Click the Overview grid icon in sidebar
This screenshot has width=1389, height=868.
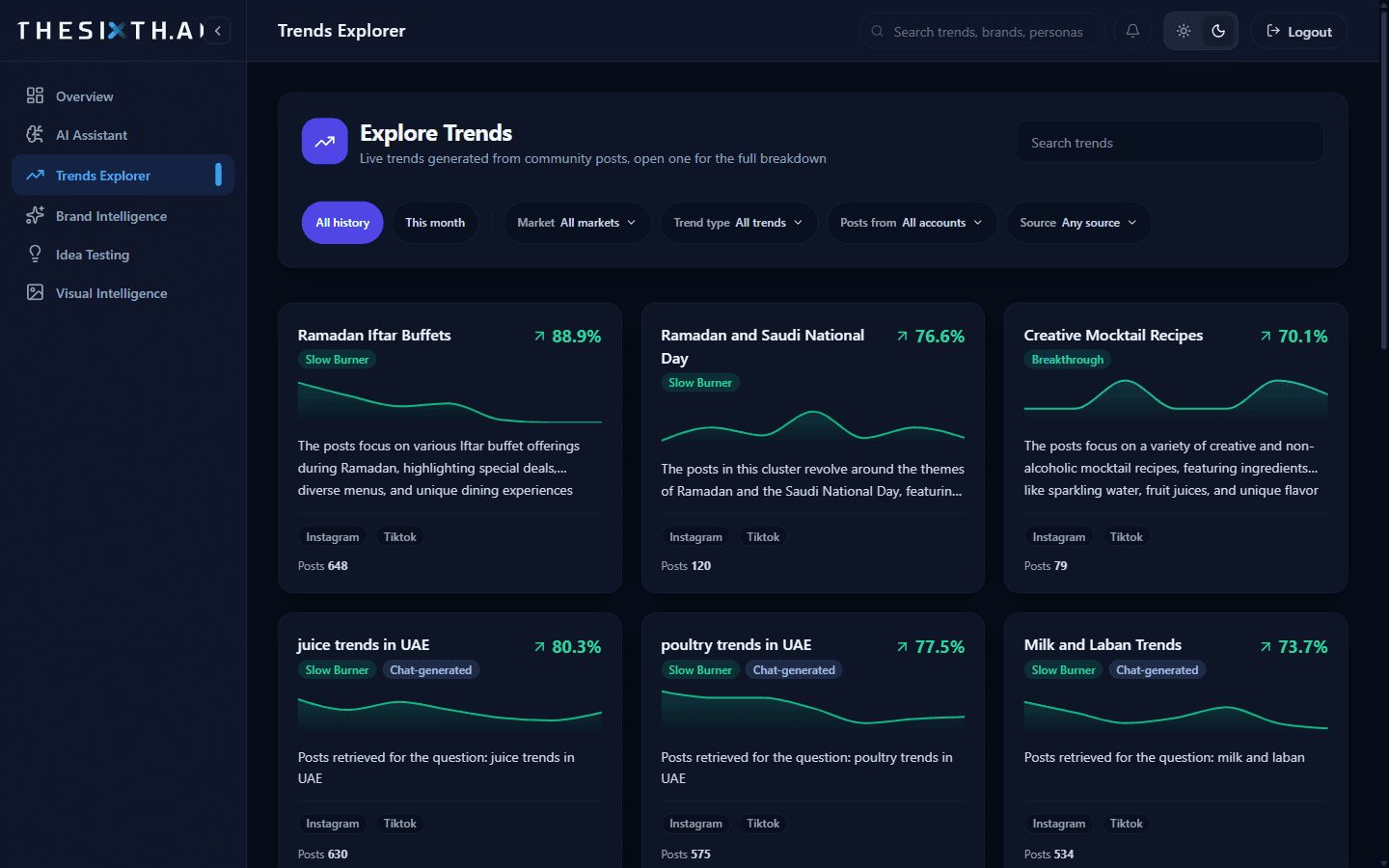tap(35, 95)
